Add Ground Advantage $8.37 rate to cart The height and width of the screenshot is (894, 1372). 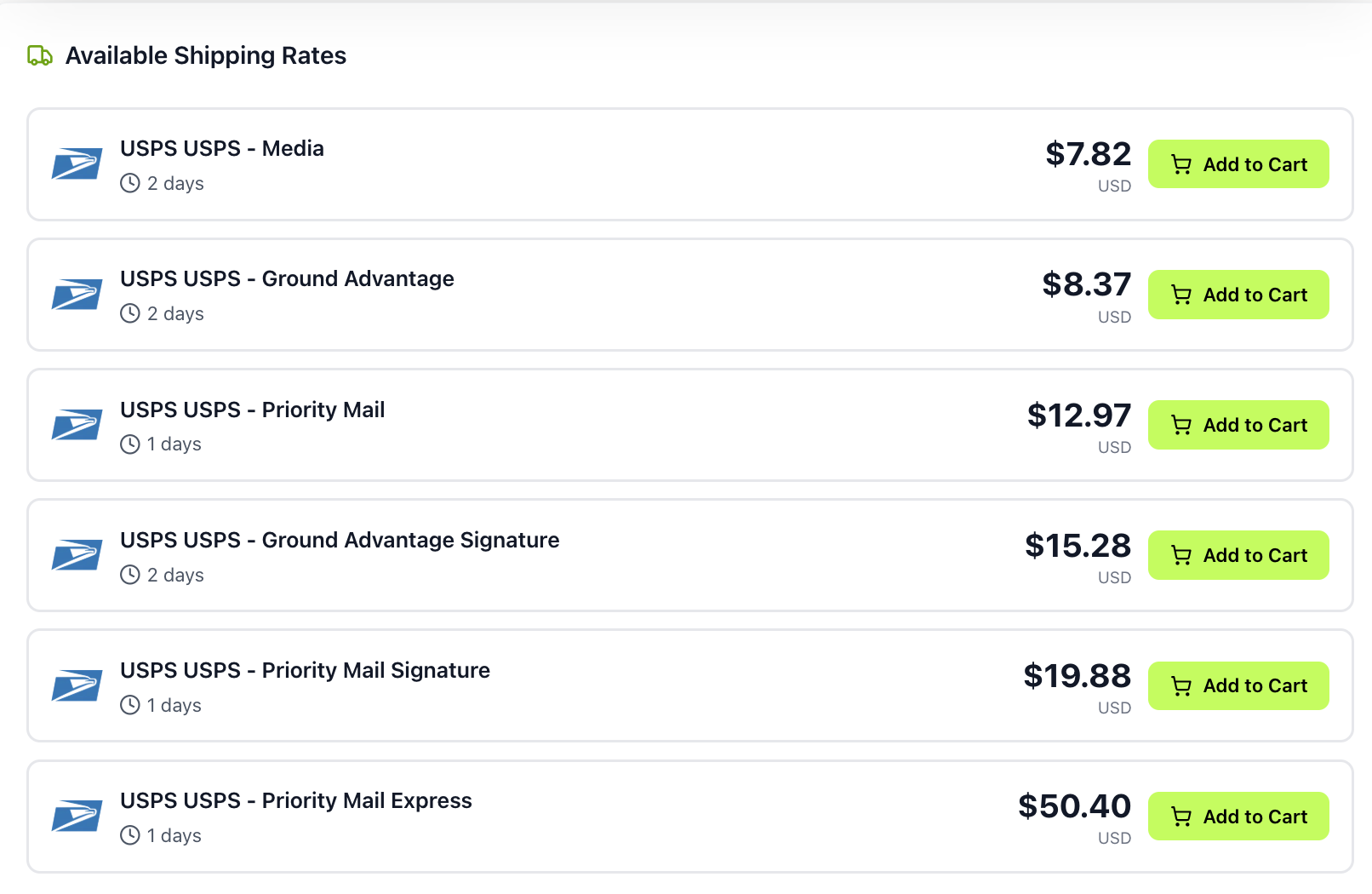click(1238, 295)
